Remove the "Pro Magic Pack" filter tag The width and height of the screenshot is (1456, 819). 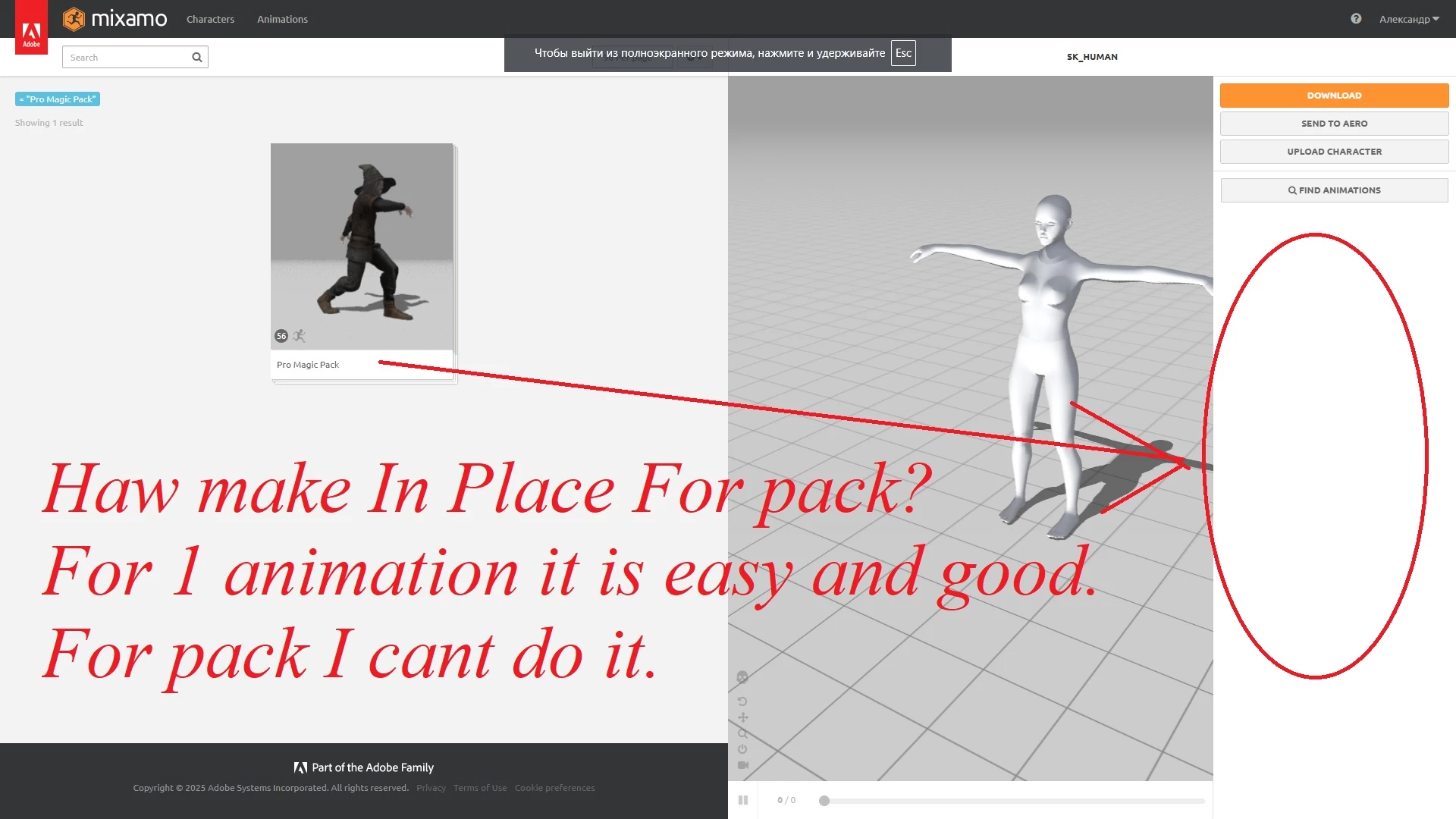click(22, 99)
